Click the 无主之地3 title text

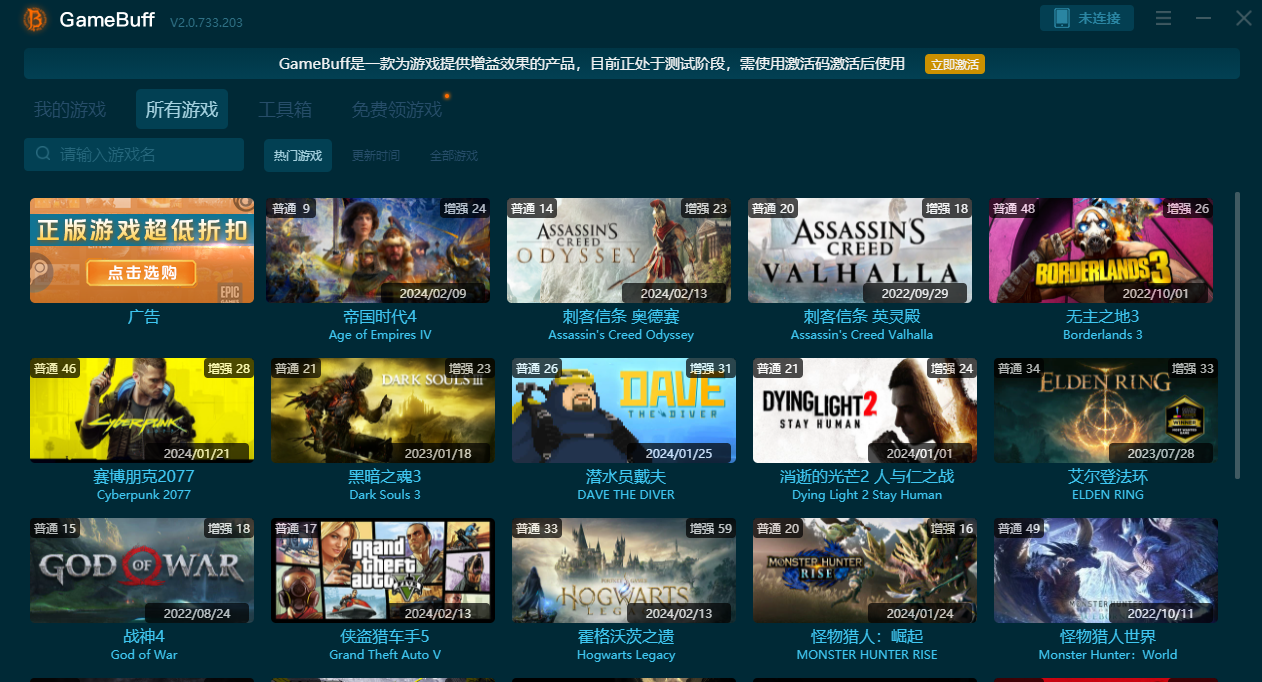tap(1102, 317)
